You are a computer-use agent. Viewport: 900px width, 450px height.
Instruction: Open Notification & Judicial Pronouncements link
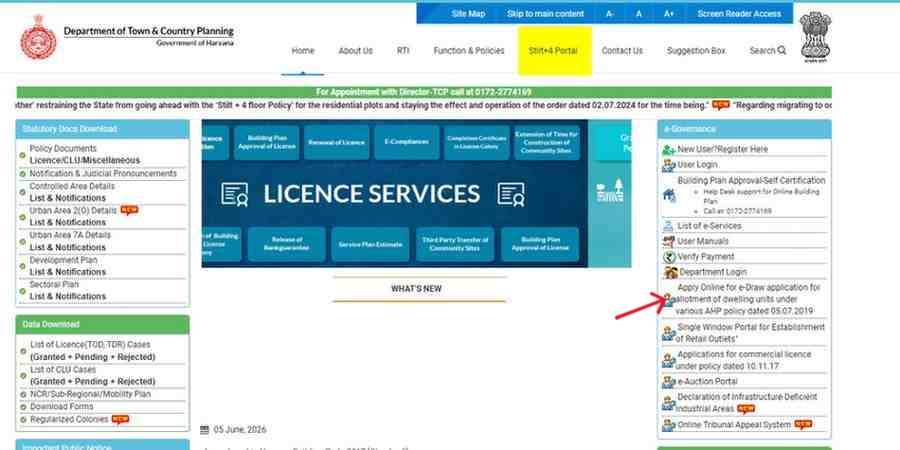click(103, 173)
